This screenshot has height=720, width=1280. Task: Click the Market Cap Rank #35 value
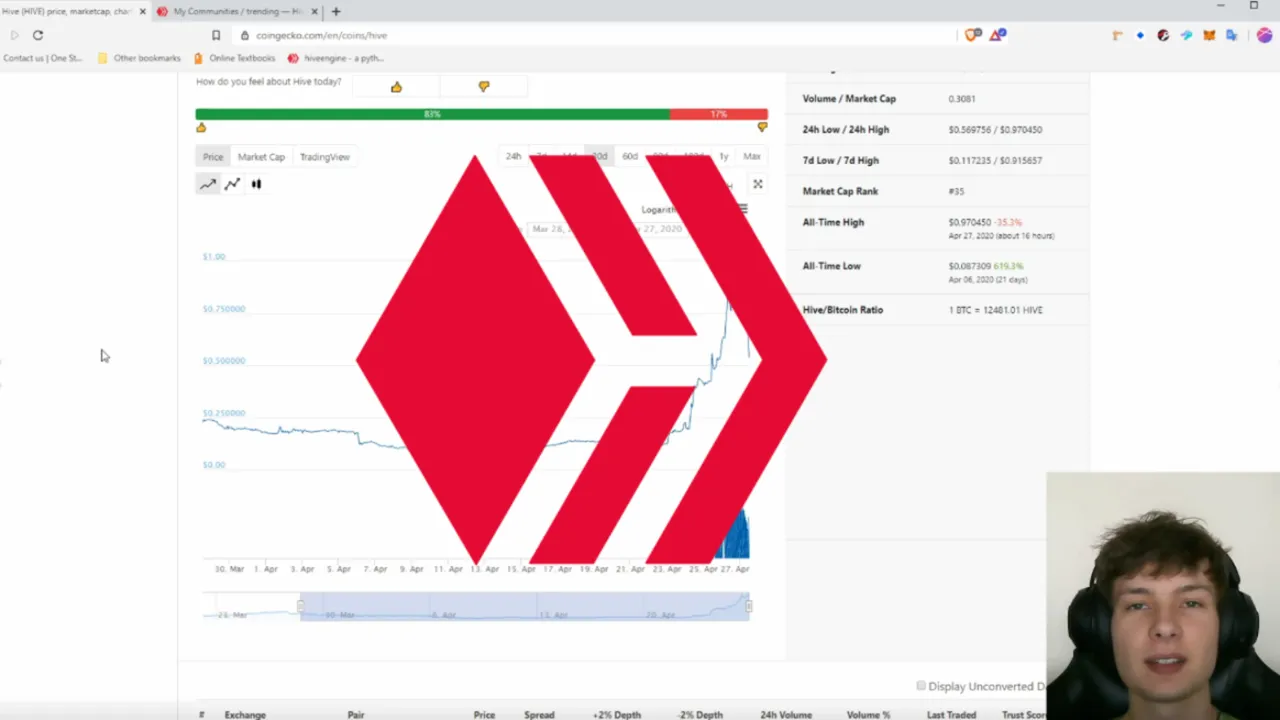tap(956, 191)
